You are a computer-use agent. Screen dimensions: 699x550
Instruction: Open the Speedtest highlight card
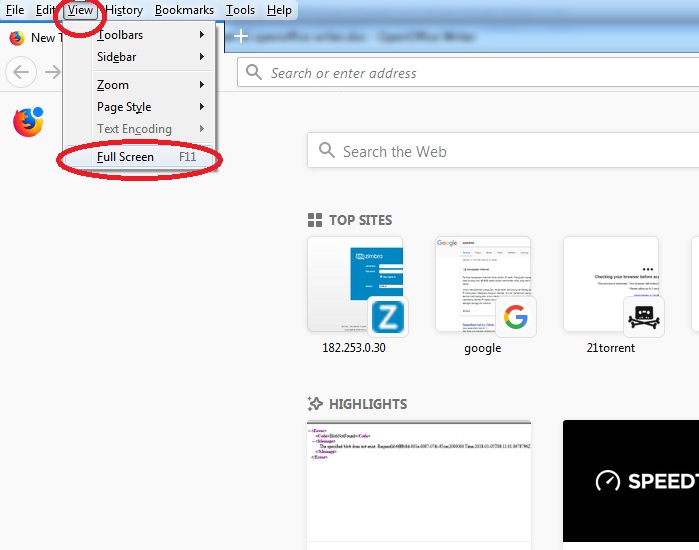coord(631,485)
